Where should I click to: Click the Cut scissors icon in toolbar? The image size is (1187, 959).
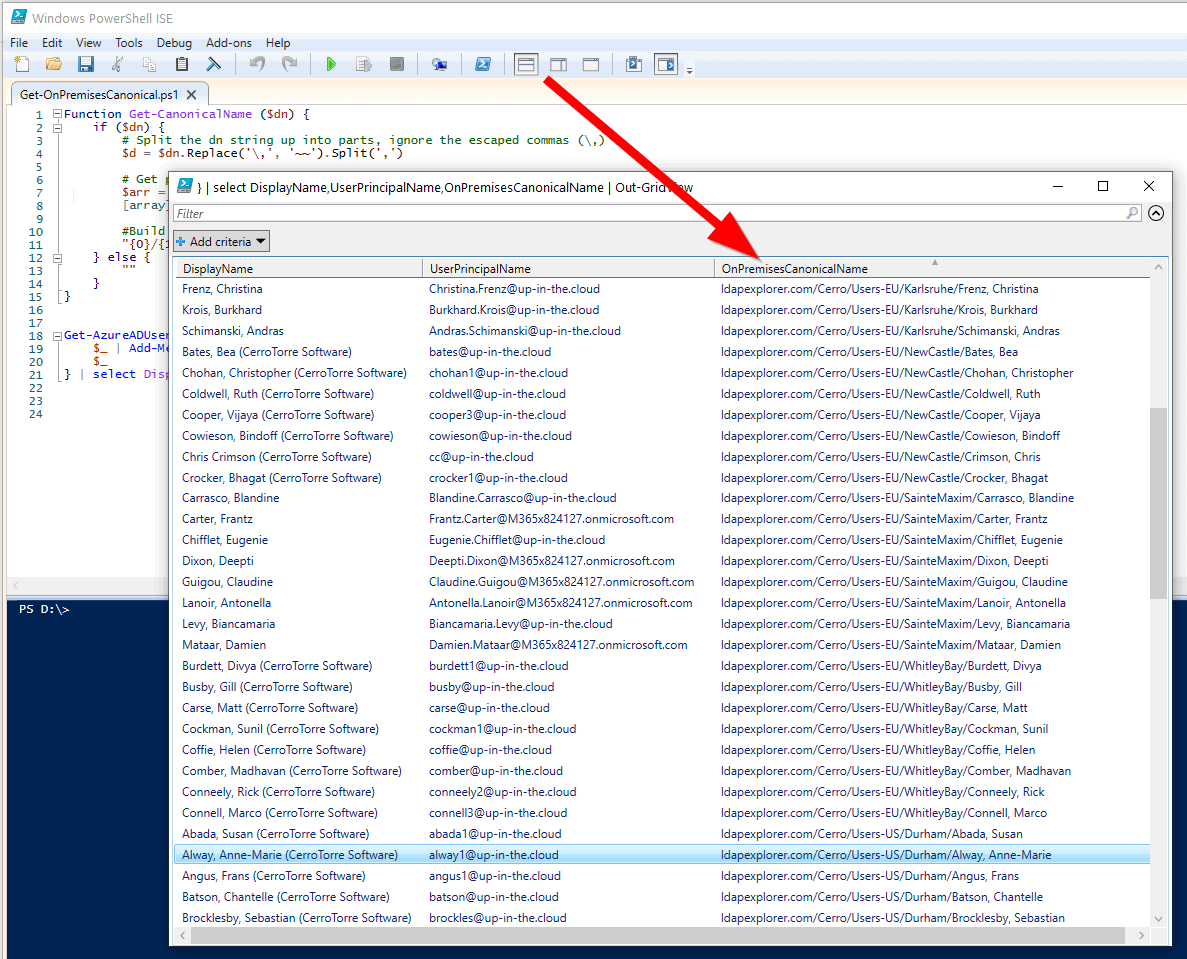coord(117,64)
